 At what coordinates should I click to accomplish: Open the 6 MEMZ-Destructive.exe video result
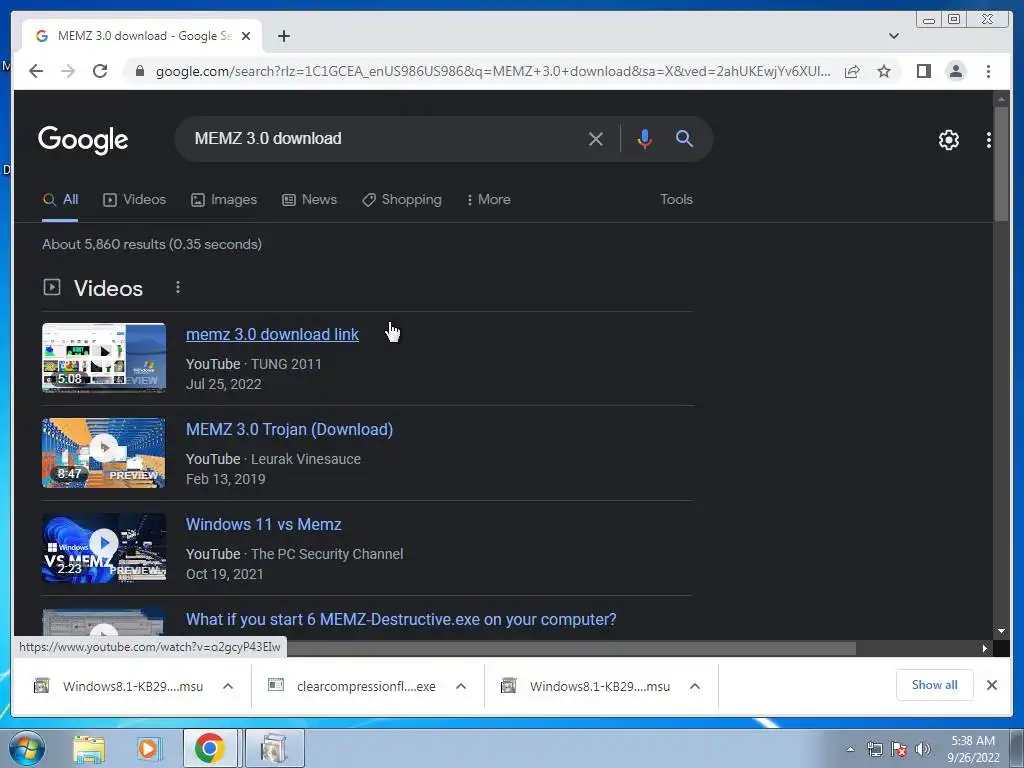click(401, 620)
